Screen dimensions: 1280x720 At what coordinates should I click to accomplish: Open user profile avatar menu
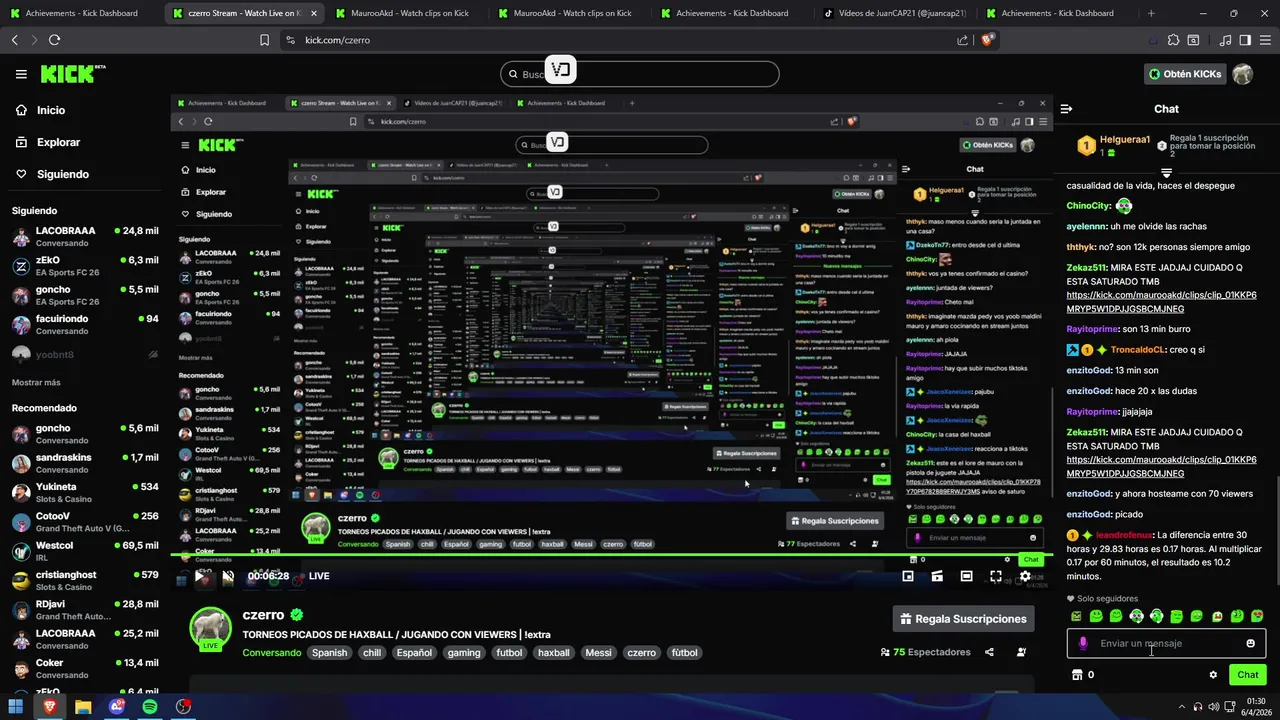pos(1243,74)
